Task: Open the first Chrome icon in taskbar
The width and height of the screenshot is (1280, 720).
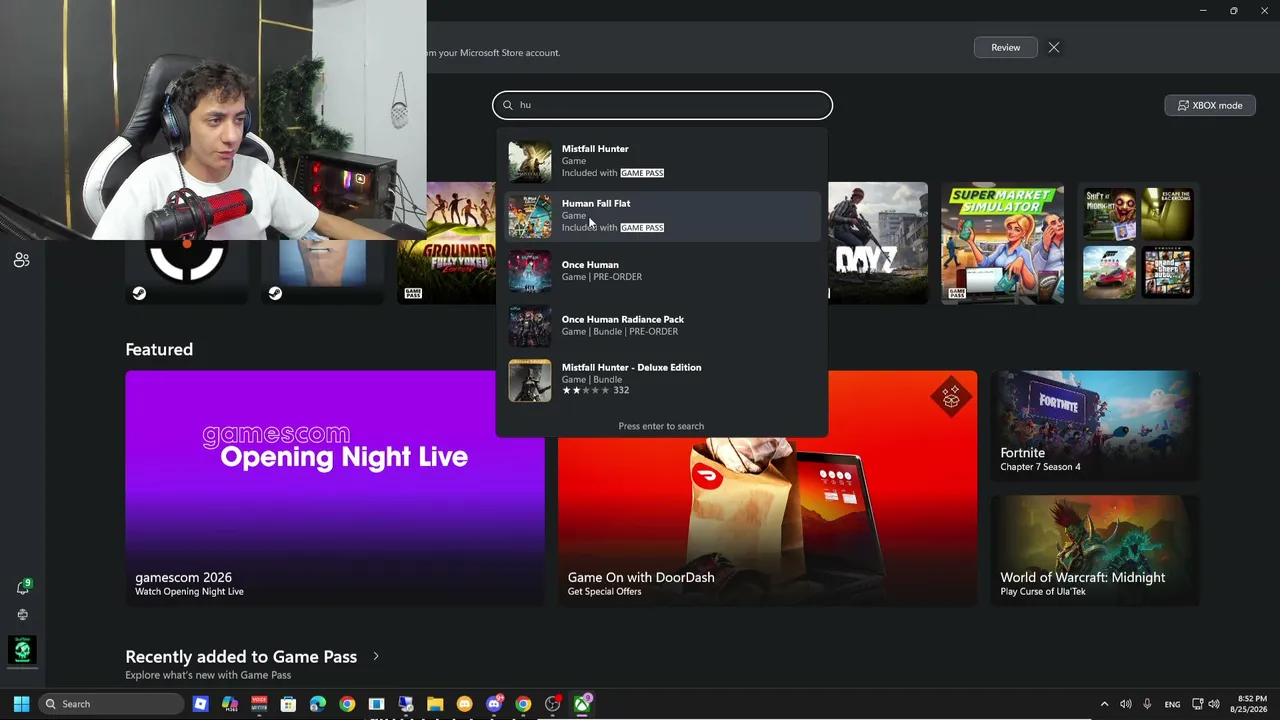Action: tap(347, 704)
